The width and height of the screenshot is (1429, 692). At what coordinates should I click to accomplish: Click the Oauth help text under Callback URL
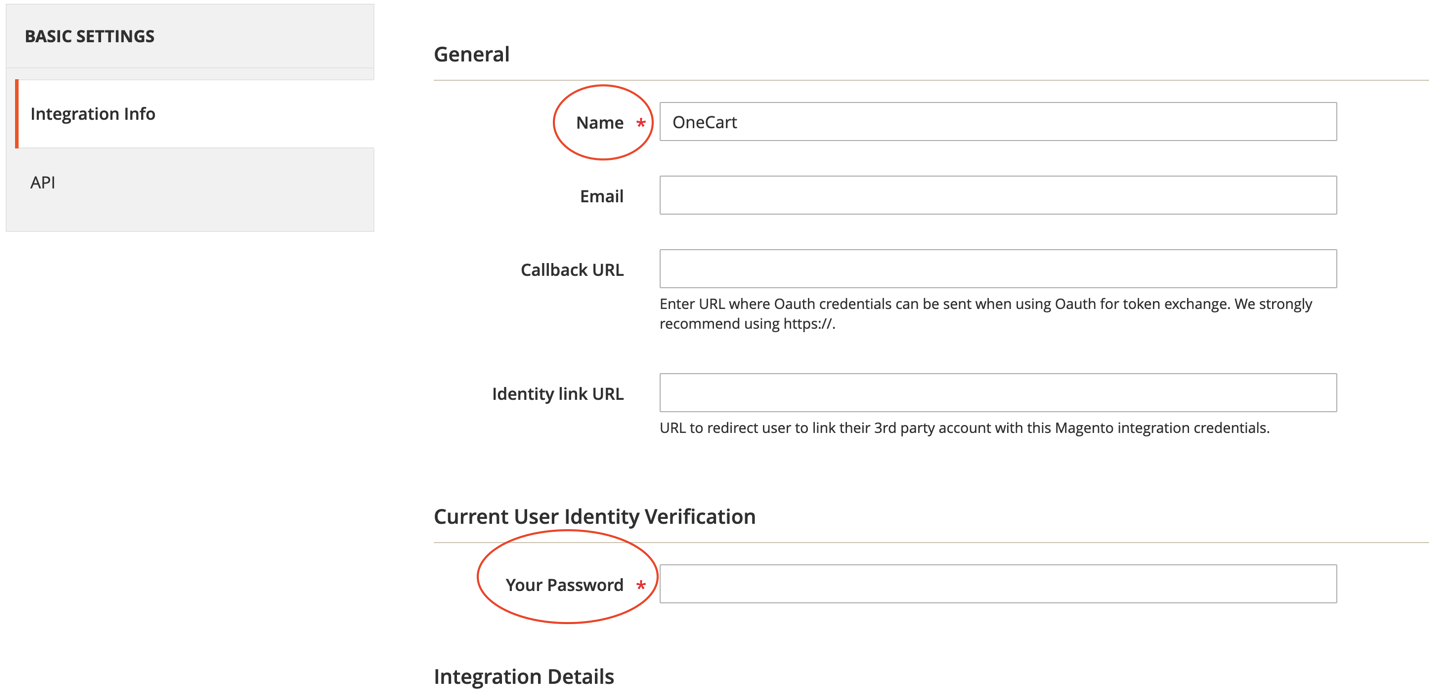[985, 313]
